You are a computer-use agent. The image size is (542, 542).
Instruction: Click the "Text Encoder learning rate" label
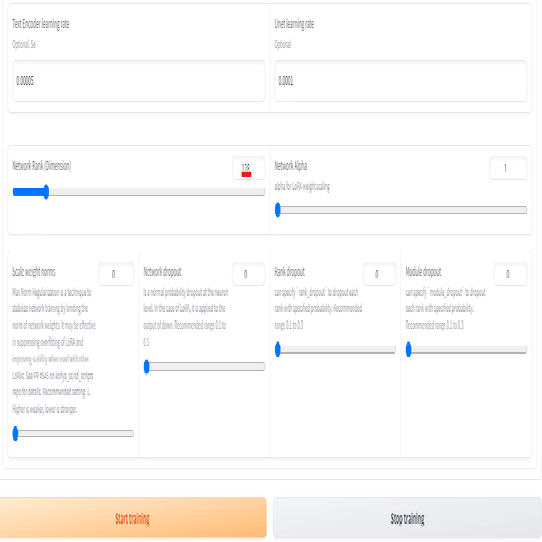point(41,24)
